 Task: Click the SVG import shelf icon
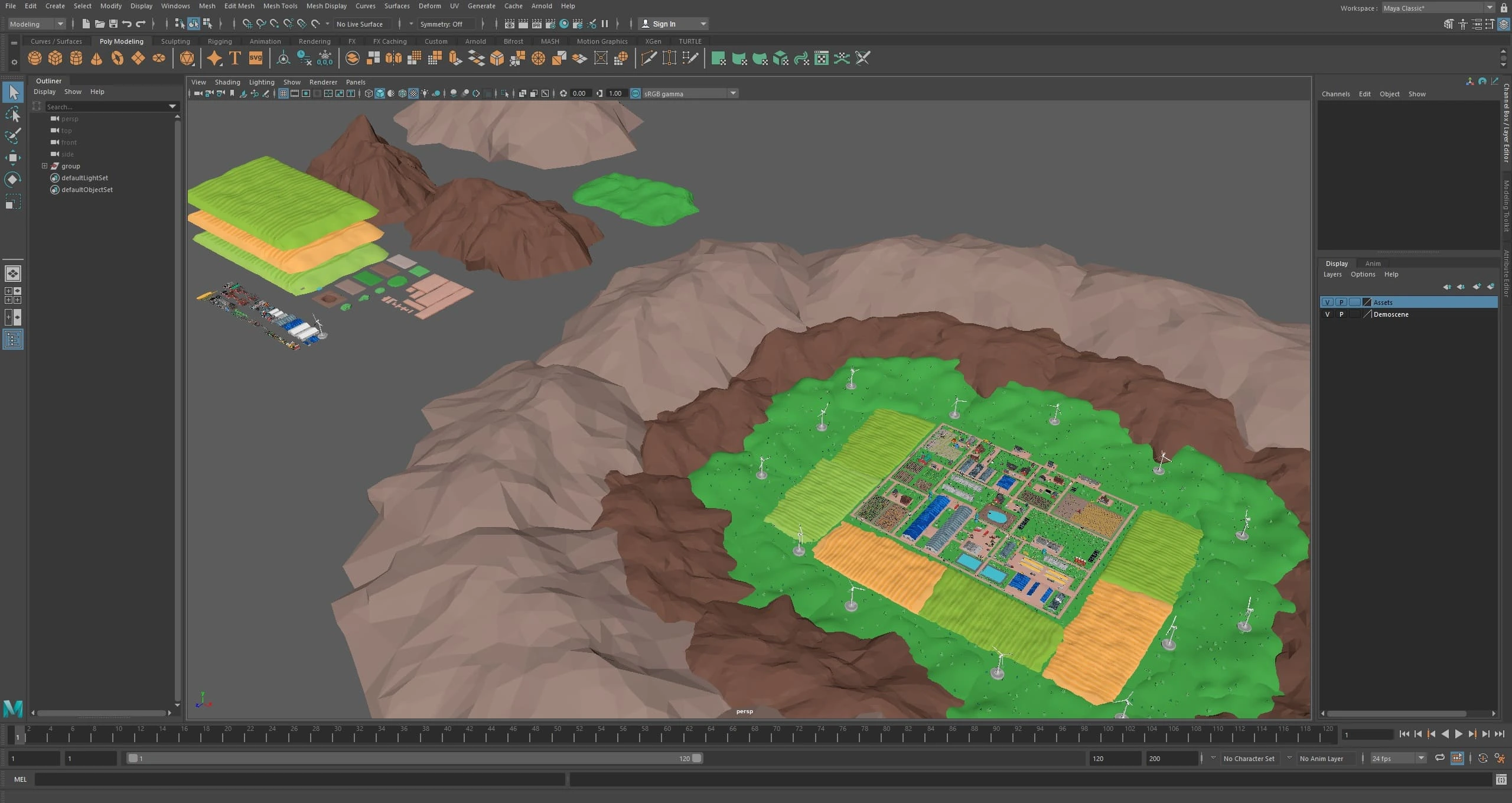[256, 58]
